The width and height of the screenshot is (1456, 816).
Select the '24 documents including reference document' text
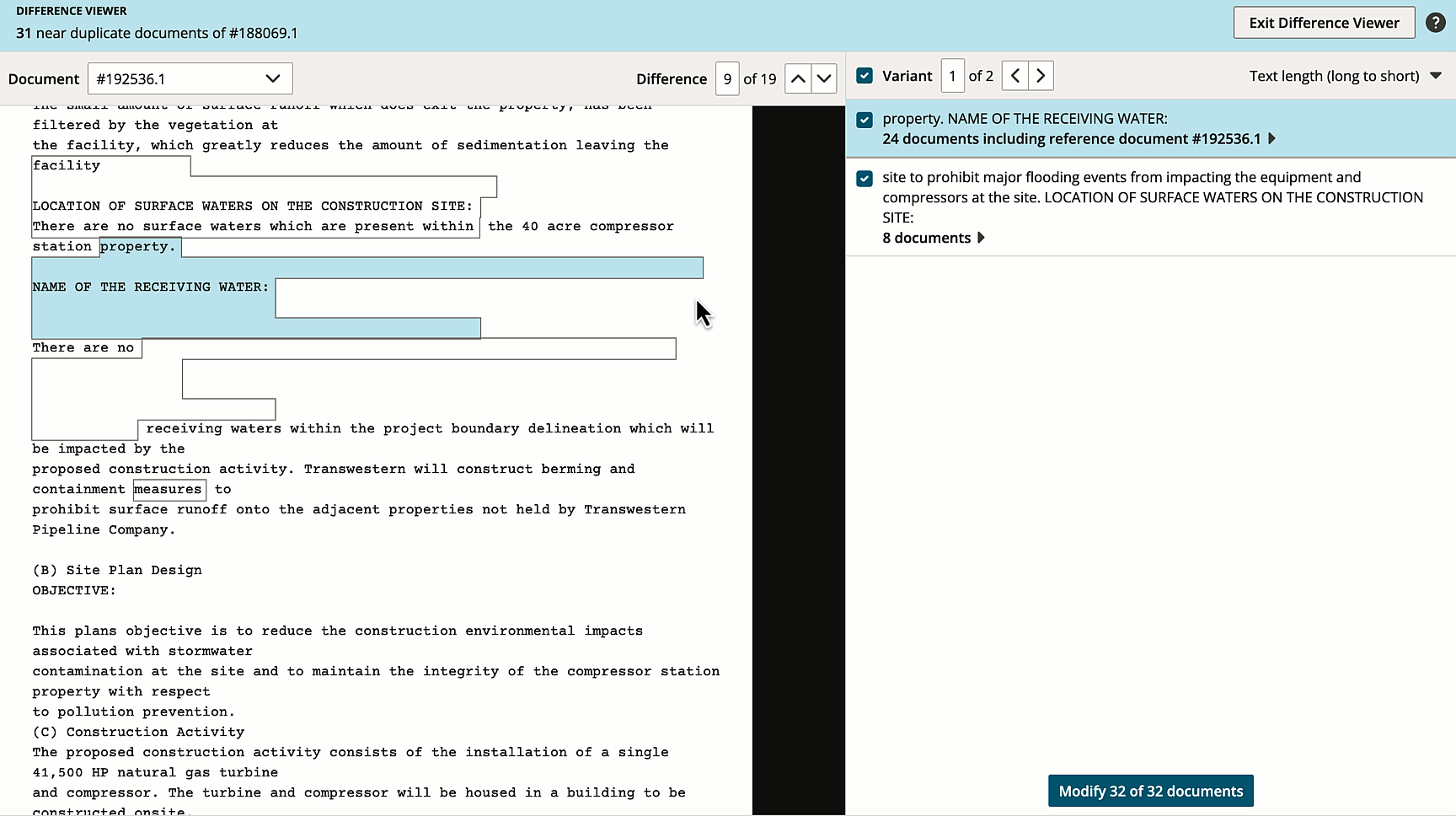1072,139
